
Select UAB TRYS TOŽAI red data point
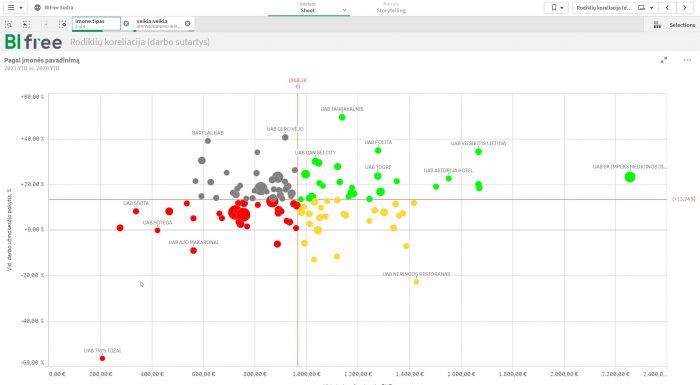pyautogui.click(x=102, y=358)
